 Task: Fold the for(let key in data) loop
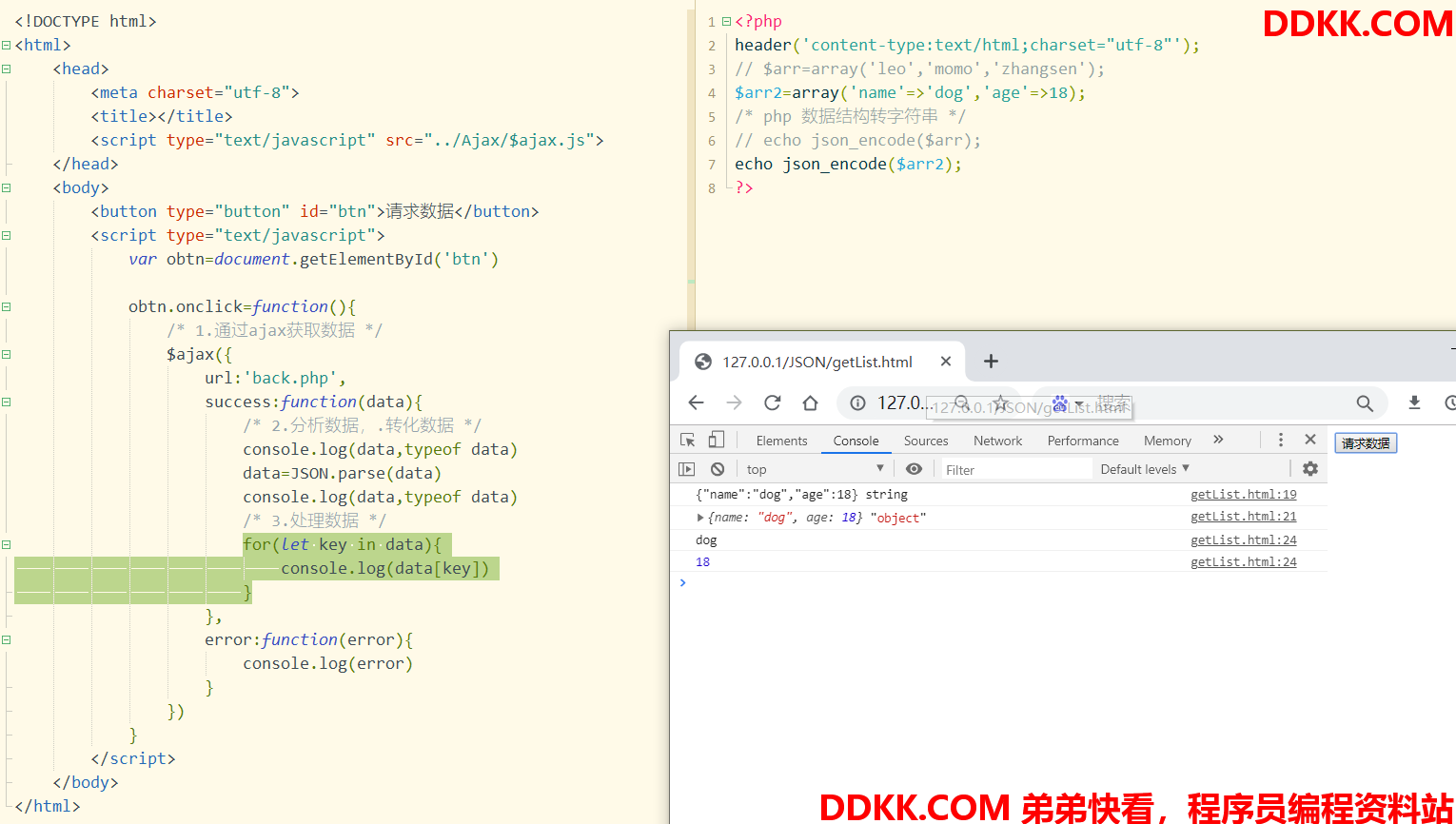(6, 544)
